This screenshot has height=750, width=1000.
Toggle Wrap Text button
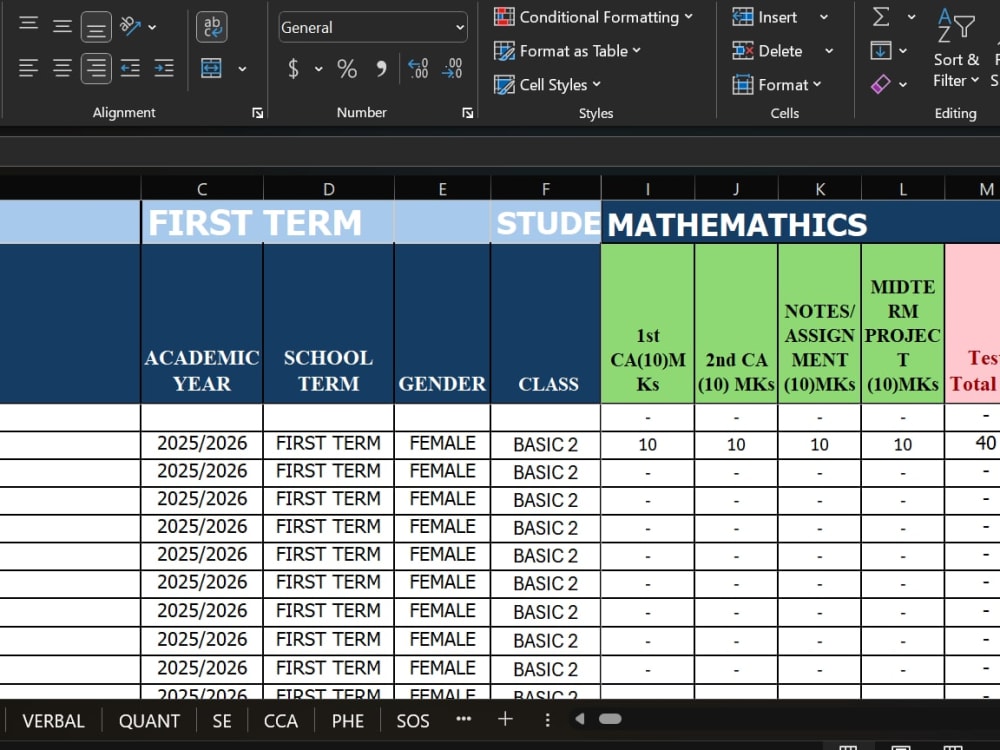[x=212, y=27]
